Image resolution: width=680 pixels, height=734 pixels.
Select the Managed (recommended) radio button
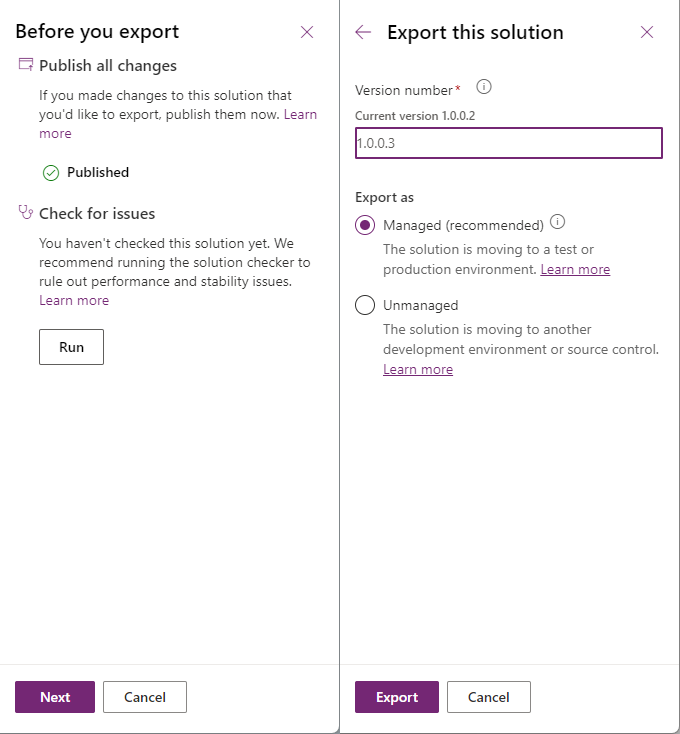[x=366, y=225]
